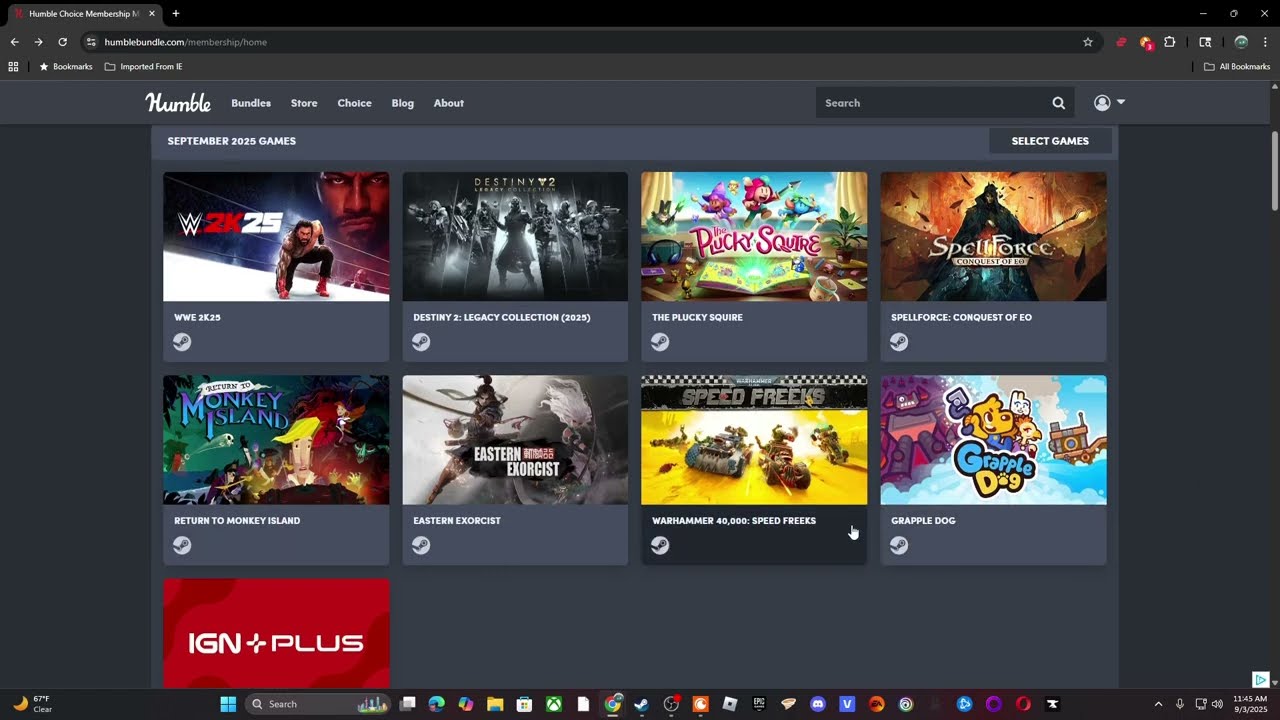Show hidden tray icons chevron

(x=1159, y=704)
